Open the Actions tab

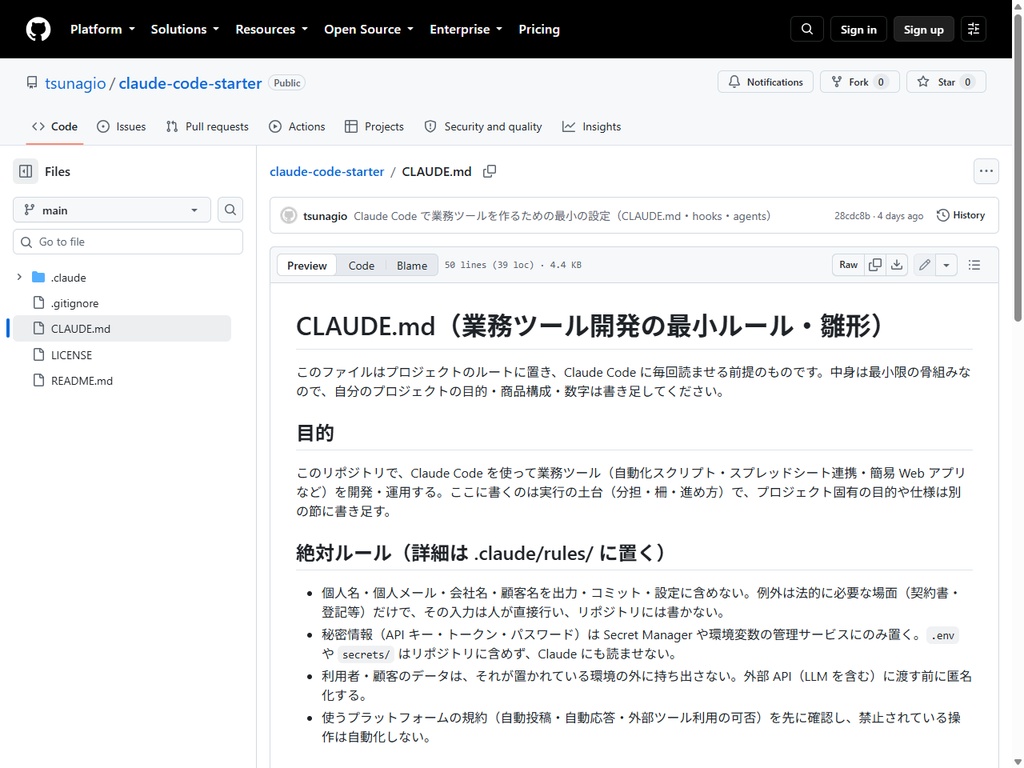point(297,126)
